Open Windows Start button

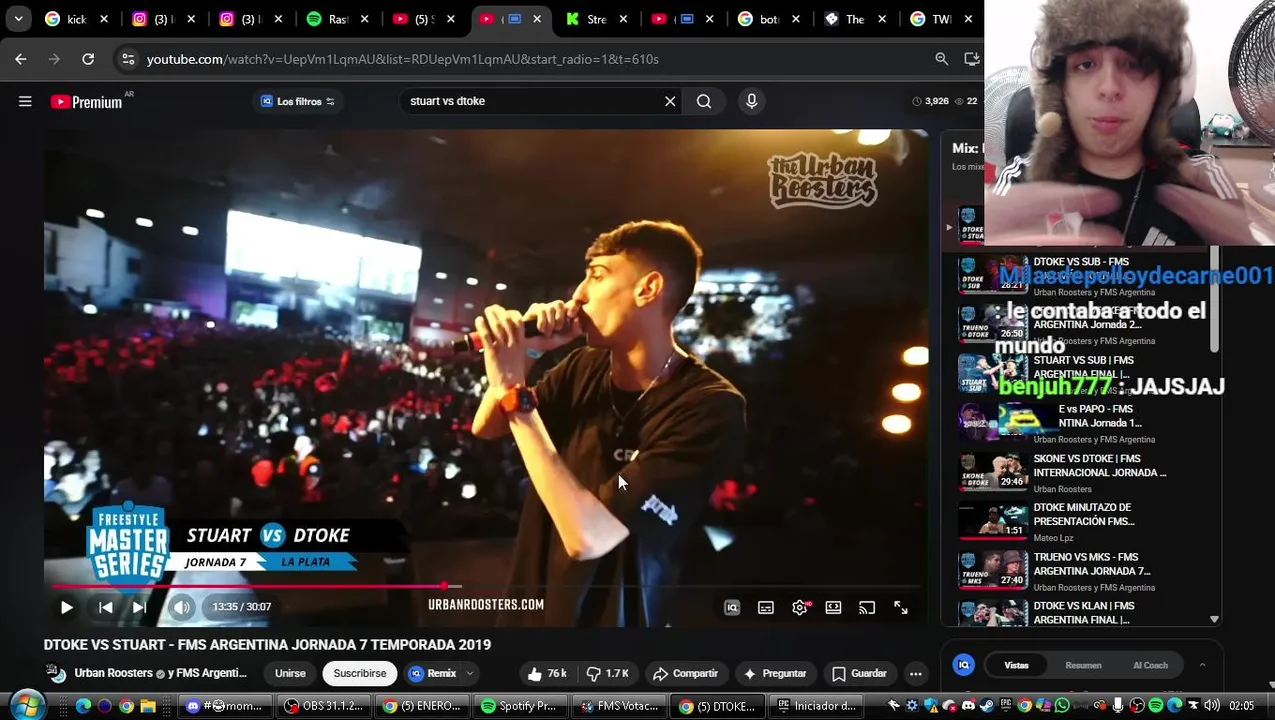(28, 706)
